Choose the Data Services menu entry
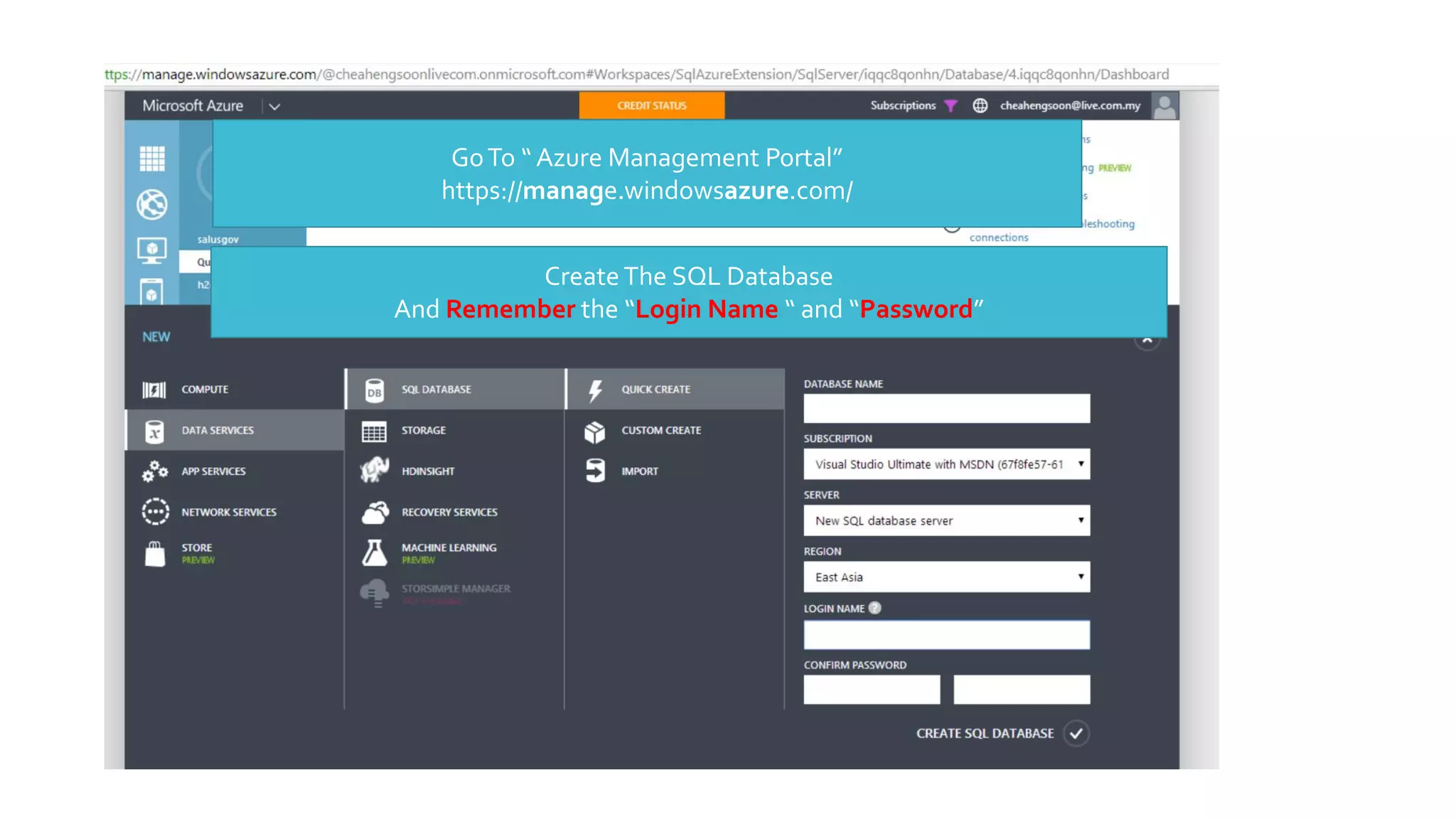 [x=235, y=430]
